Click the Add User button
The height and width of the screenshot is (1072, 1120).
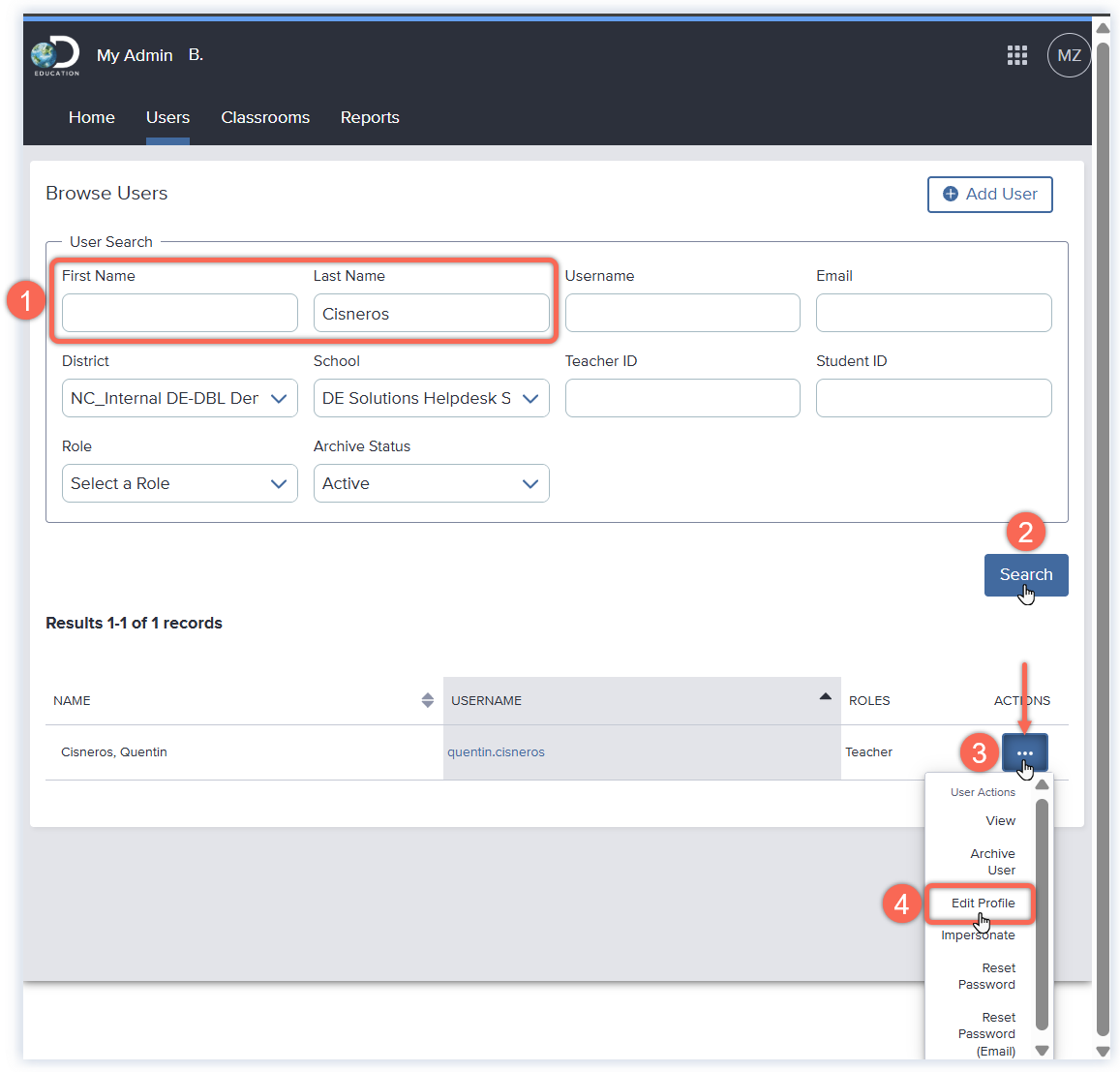989,194
